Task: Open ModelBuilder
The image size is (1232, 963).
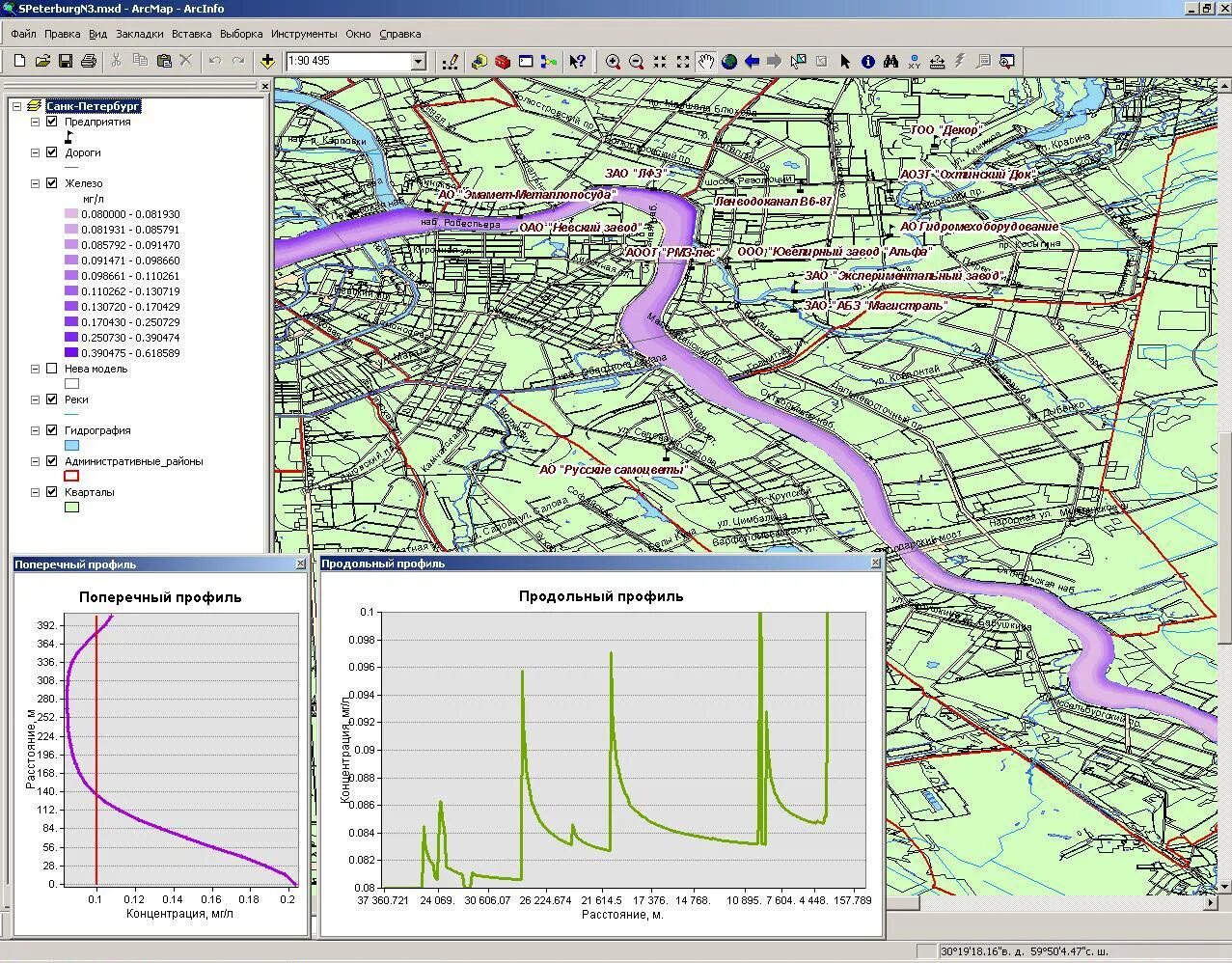Action: pos(549,61)
